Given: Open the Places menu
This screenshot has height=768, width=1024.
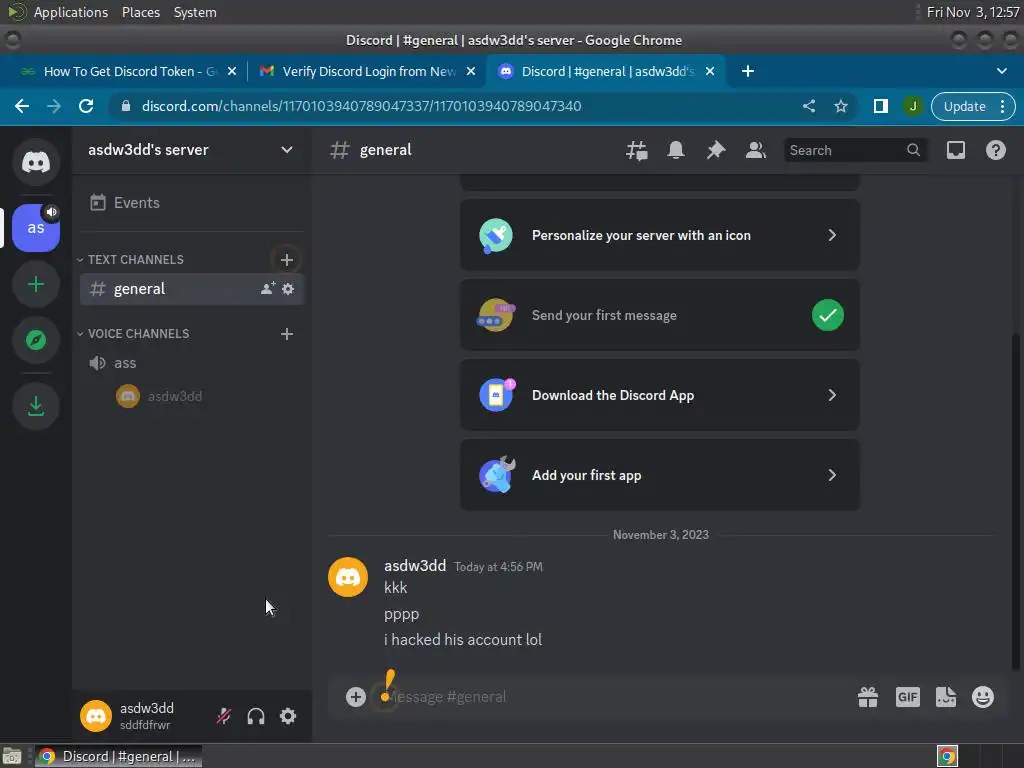Looking at the screenshot, I should tap(141, 12).
